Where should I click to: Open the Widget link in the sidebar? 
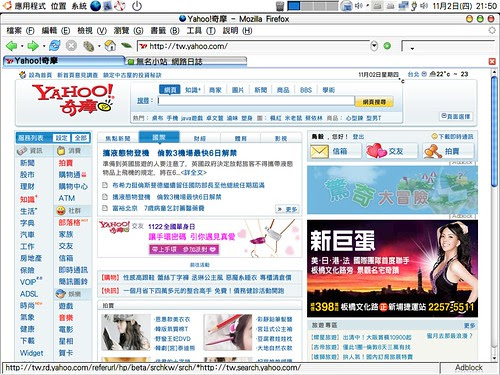(x=31, y=353)
